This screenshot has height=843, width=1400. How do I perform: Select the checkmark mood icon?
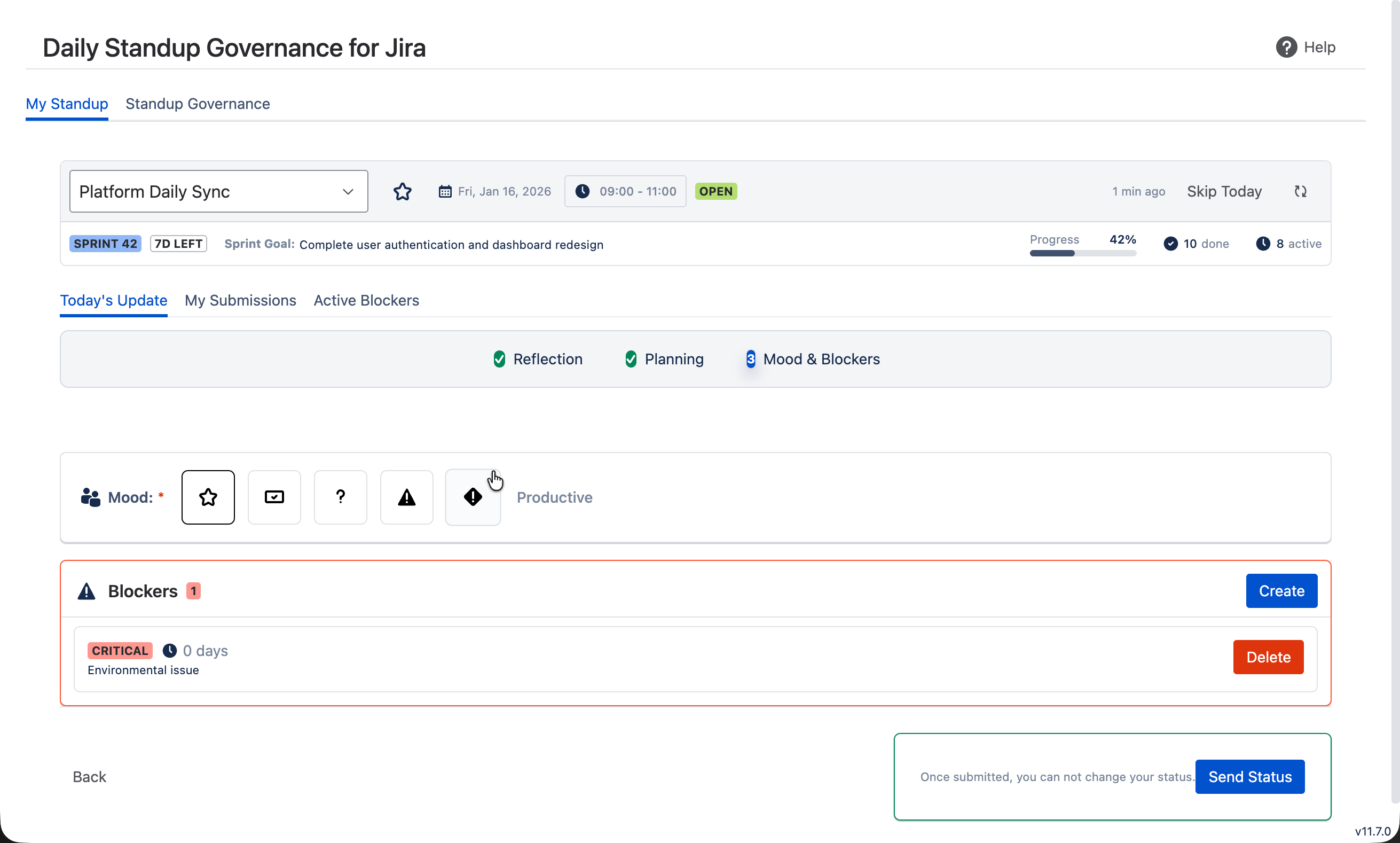274,496
